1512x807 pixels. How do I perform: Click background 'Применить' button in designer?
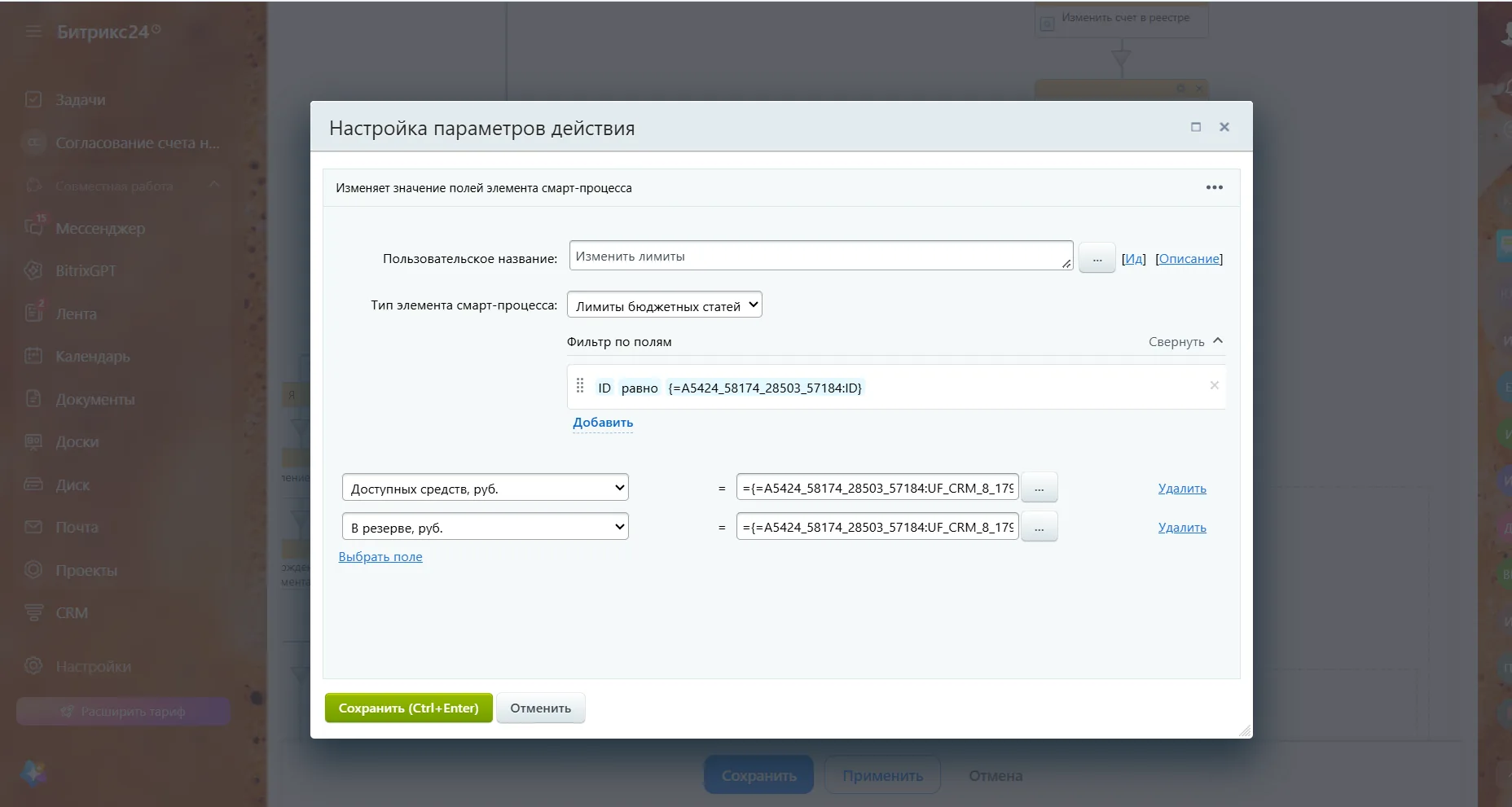tap(882, 775)
